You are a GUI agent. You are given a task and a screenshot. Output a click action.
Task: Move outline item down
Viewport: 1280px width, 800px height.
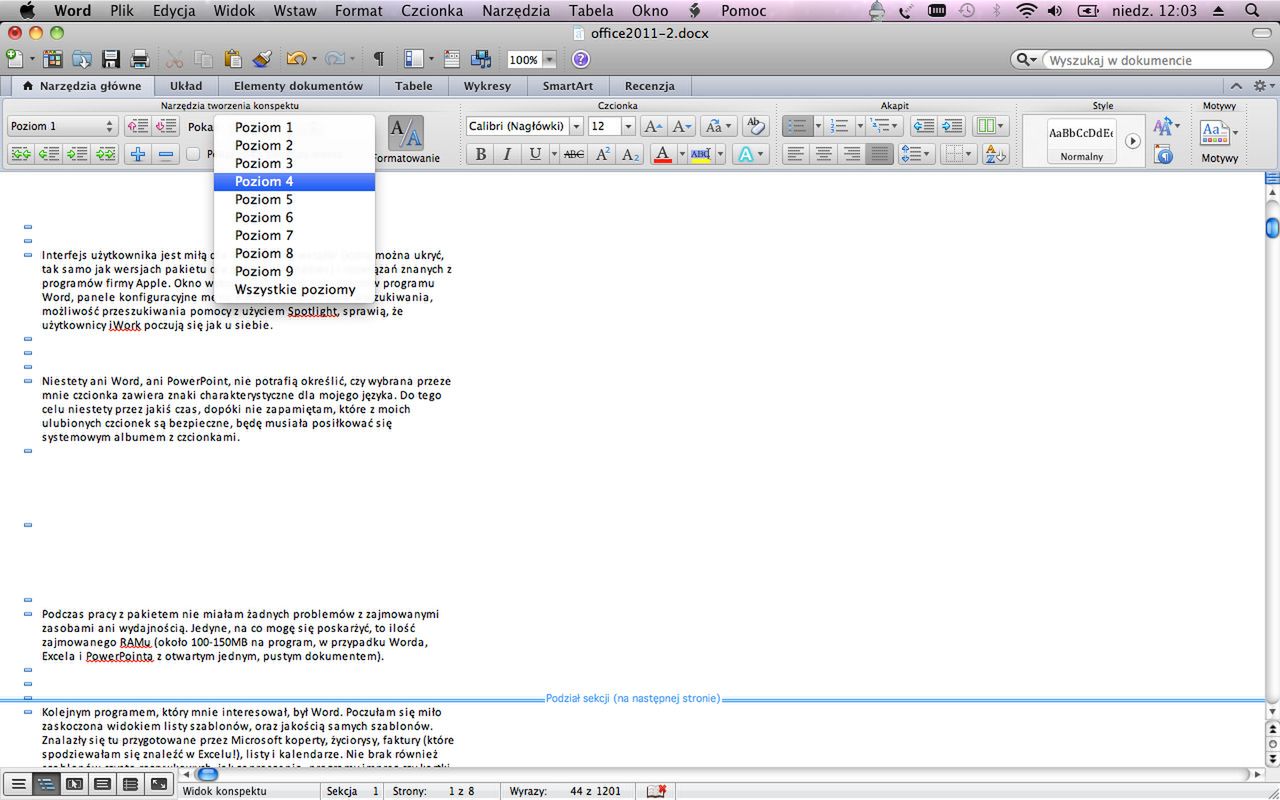[166, 126]
